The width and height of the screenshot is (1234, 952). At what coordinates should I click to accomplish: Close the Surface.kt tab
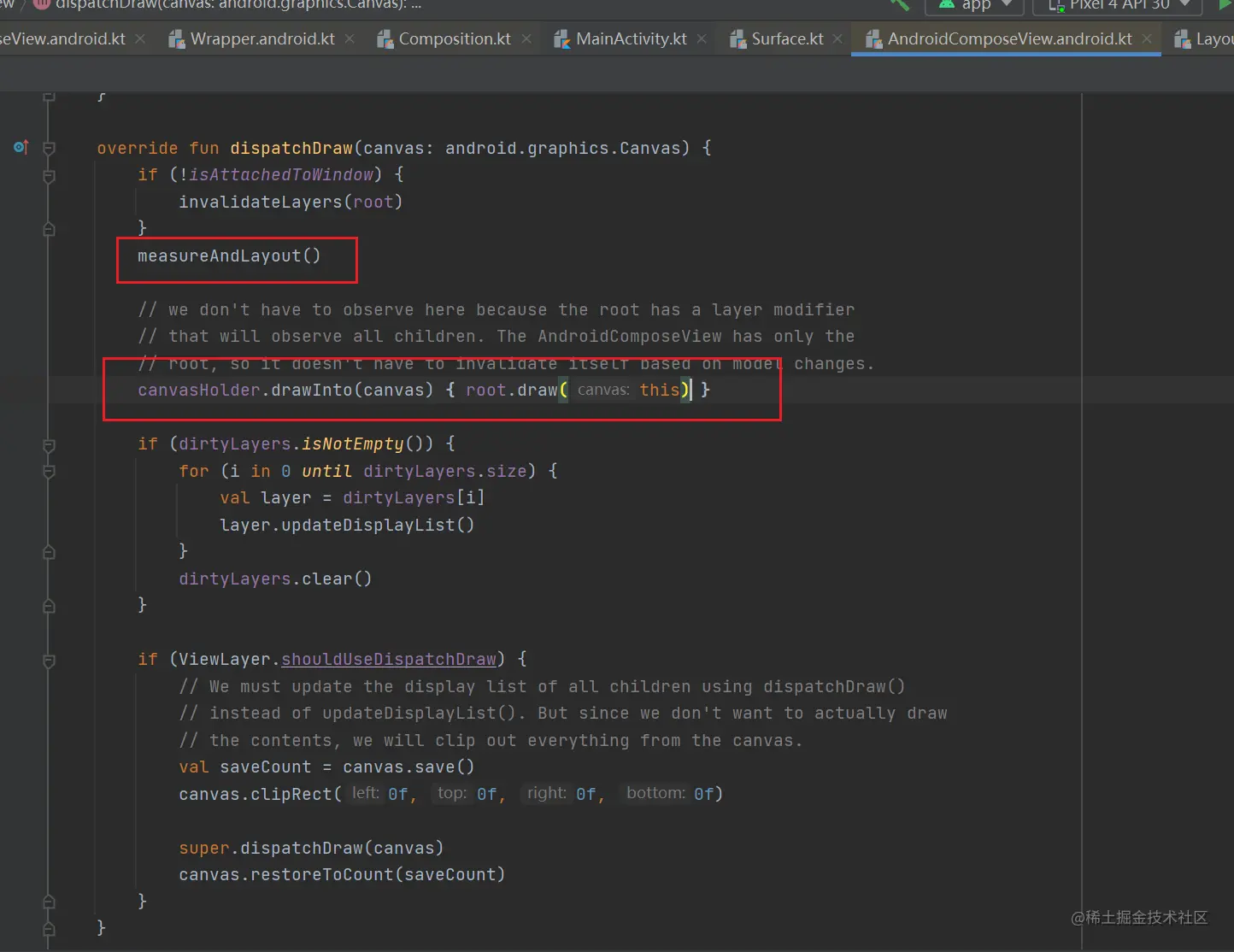[x=837, y=38]
